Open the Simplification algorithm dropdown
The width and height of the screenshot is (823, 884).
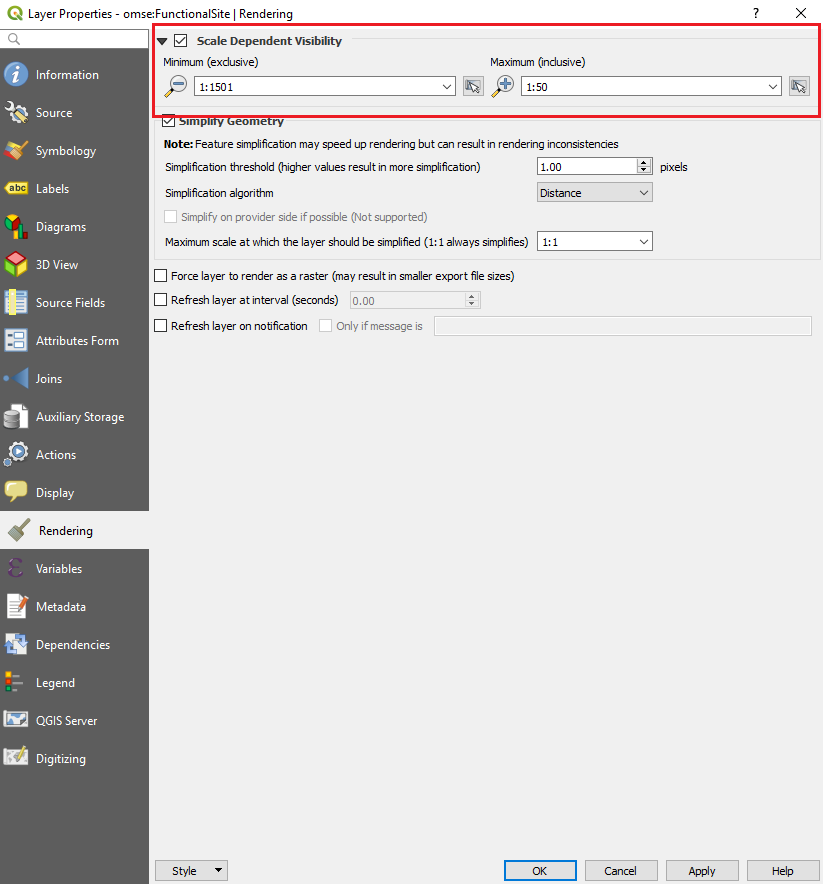click(x=594, y=191)
